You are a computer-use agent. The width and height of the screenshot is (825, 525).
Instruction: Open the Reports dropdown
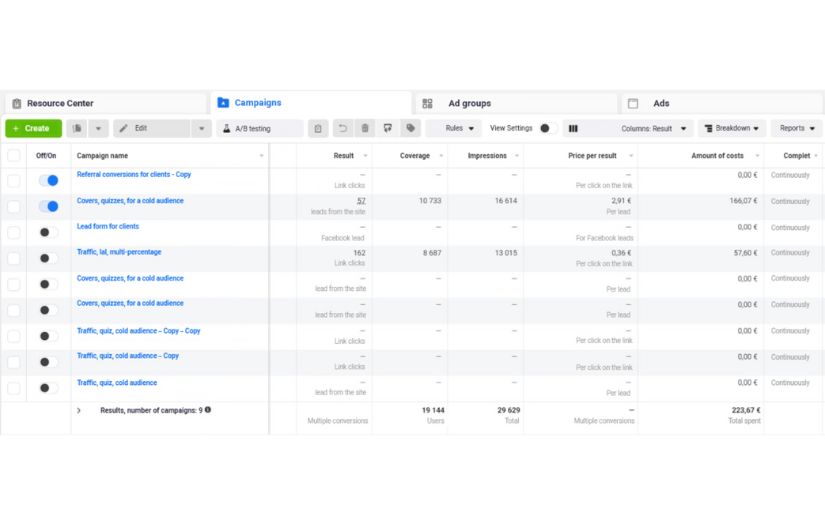point(797,128)
